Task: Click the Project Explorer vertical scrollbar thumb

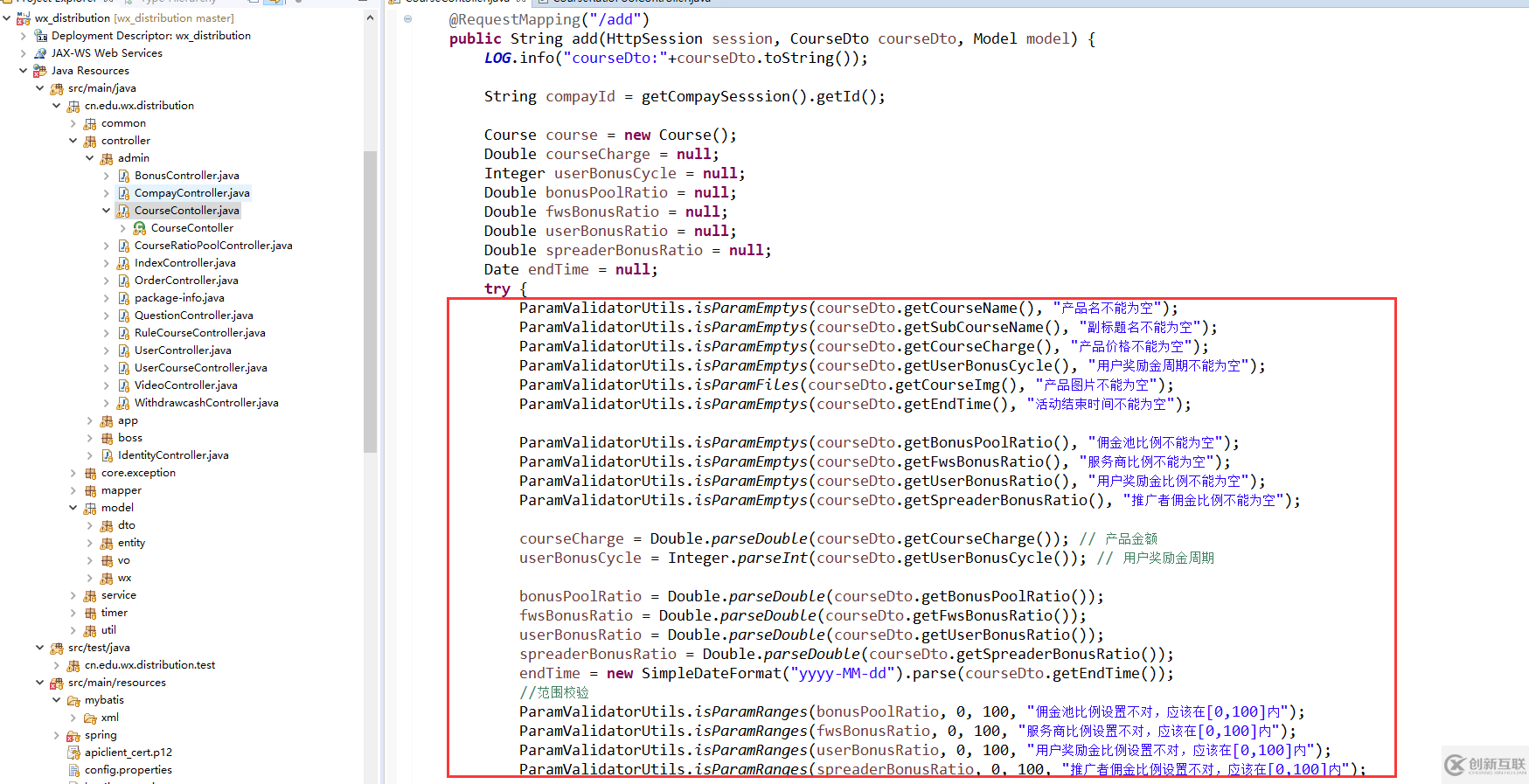Action: pyautogui.click(x=371, y=302)
